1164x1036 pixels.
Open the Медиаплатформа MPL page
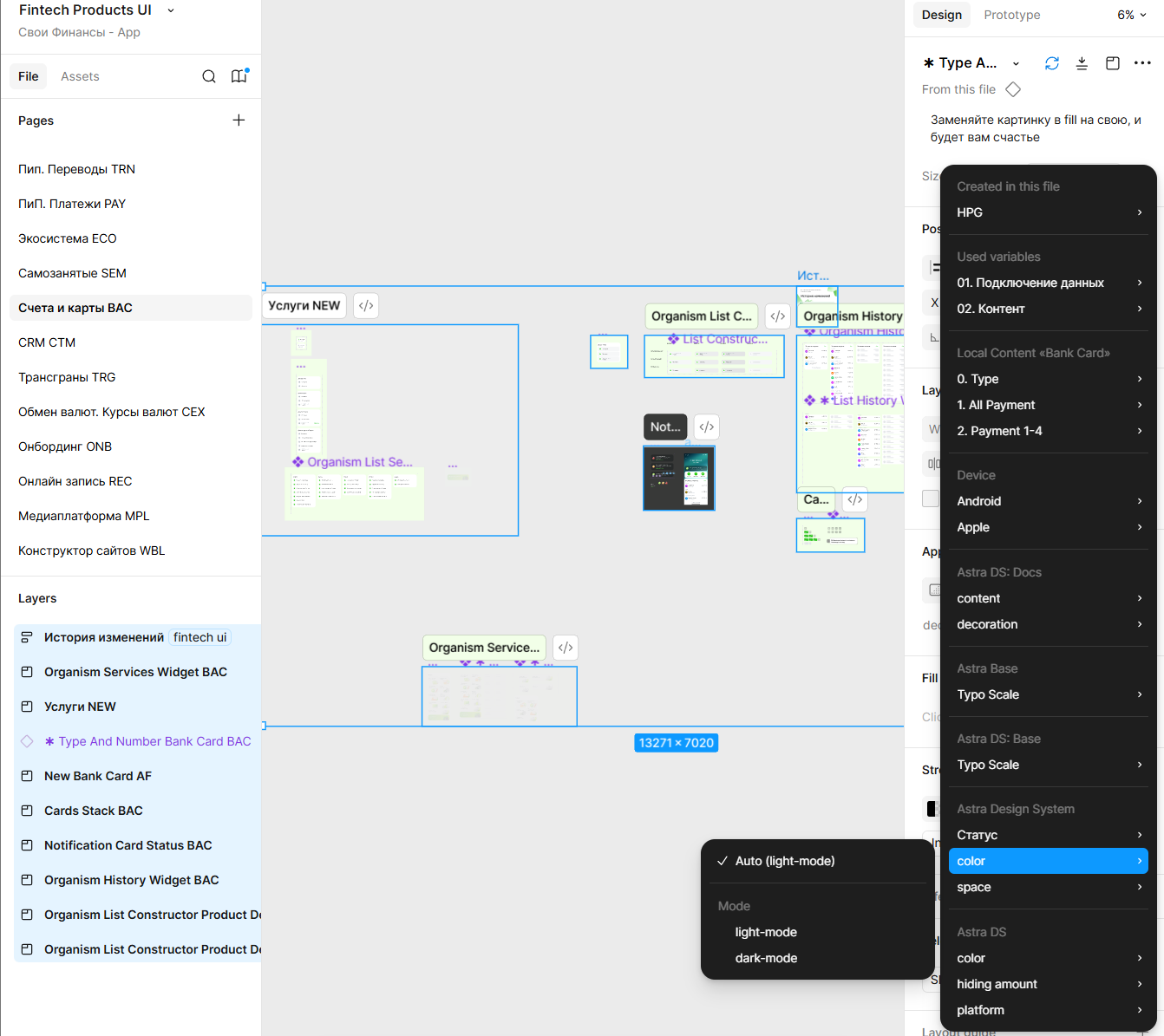(131, 516)
